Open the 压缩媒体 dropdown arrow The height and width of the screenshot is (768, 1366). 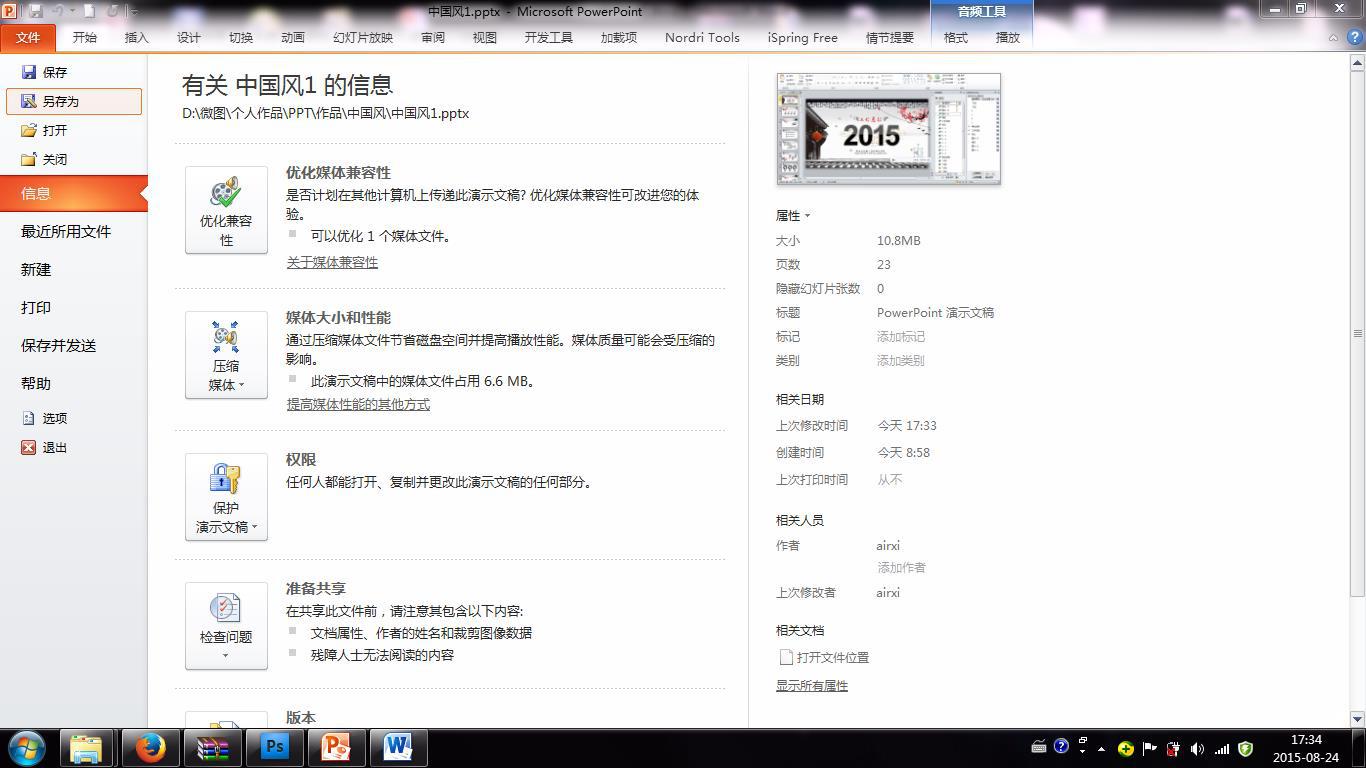coord(240,385)
